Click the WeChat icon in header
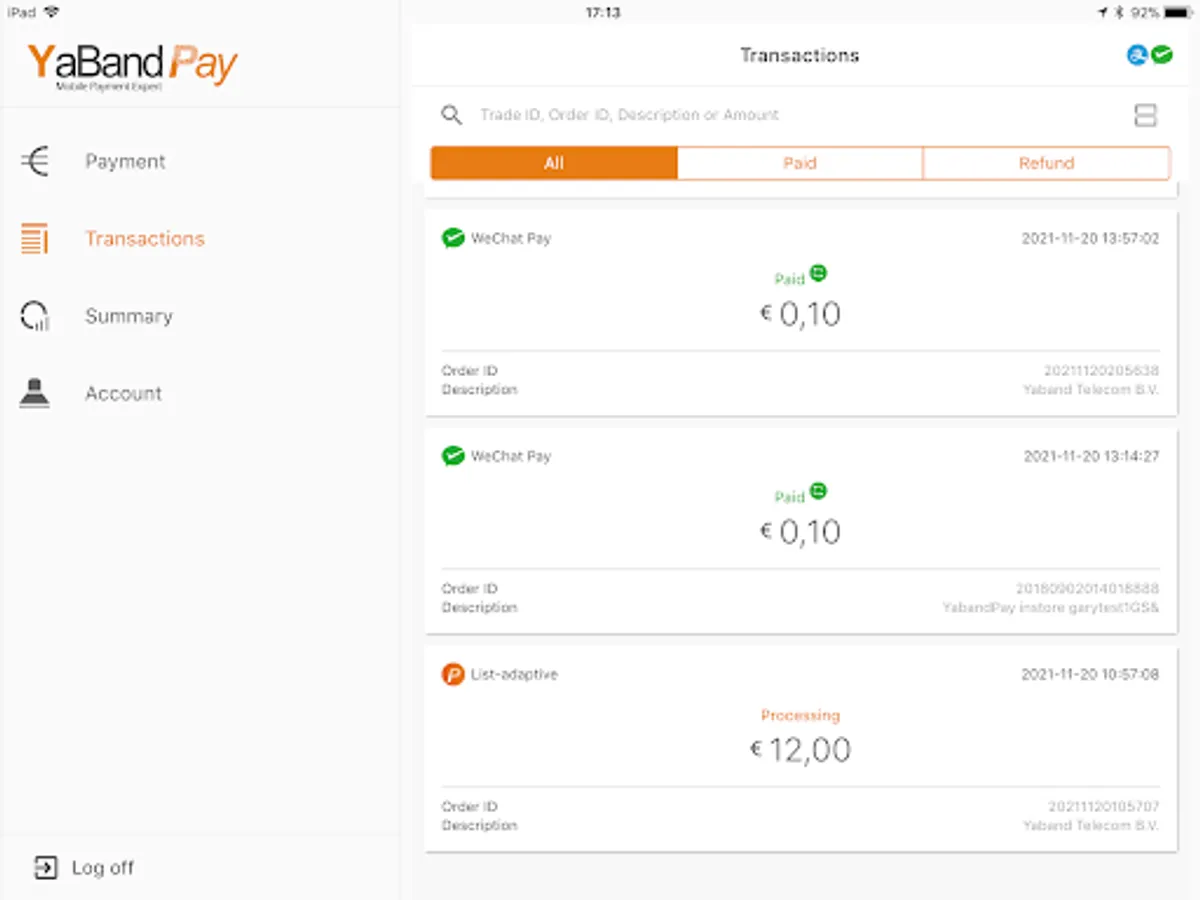Viewport: 1200px width, 900px height. click(1161, 56)
